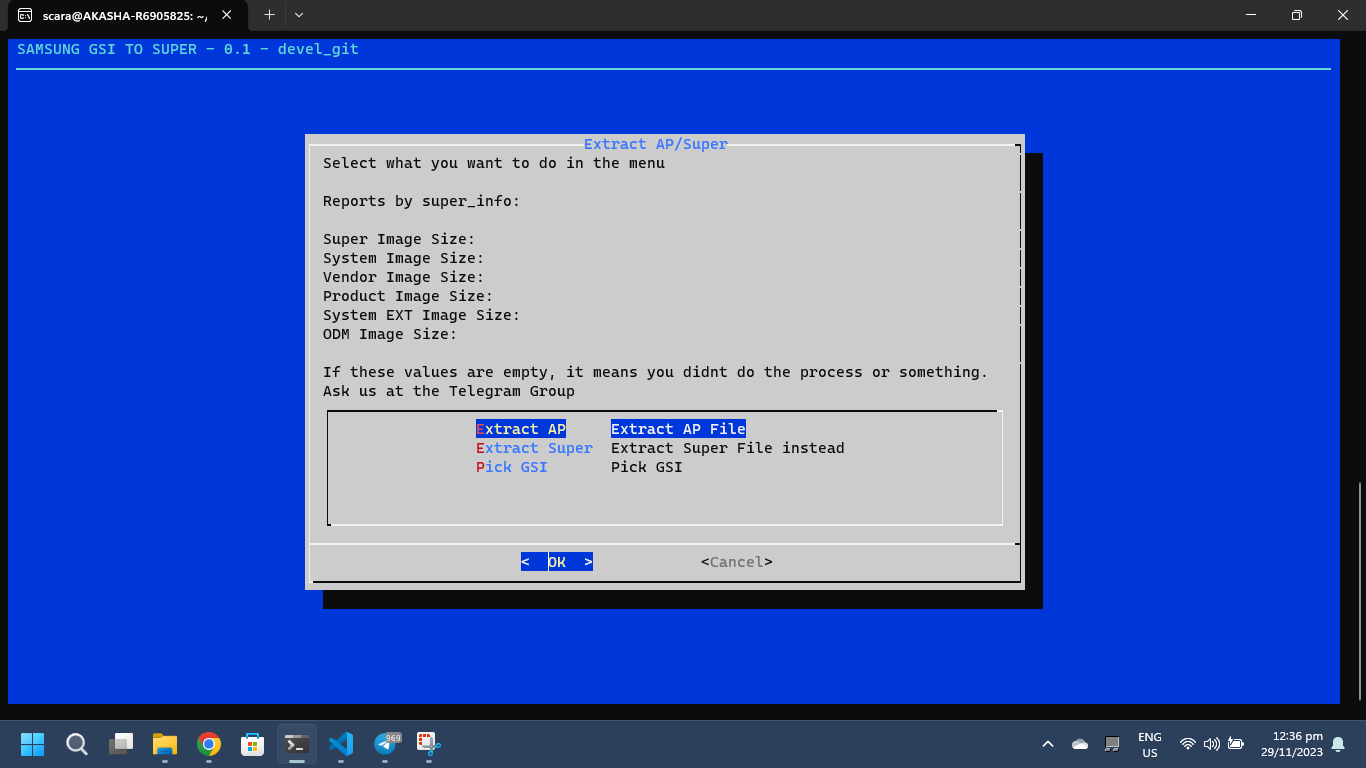Open notifications bell icon
This screenshot has width=1366, height=768.
[1338, 744]
